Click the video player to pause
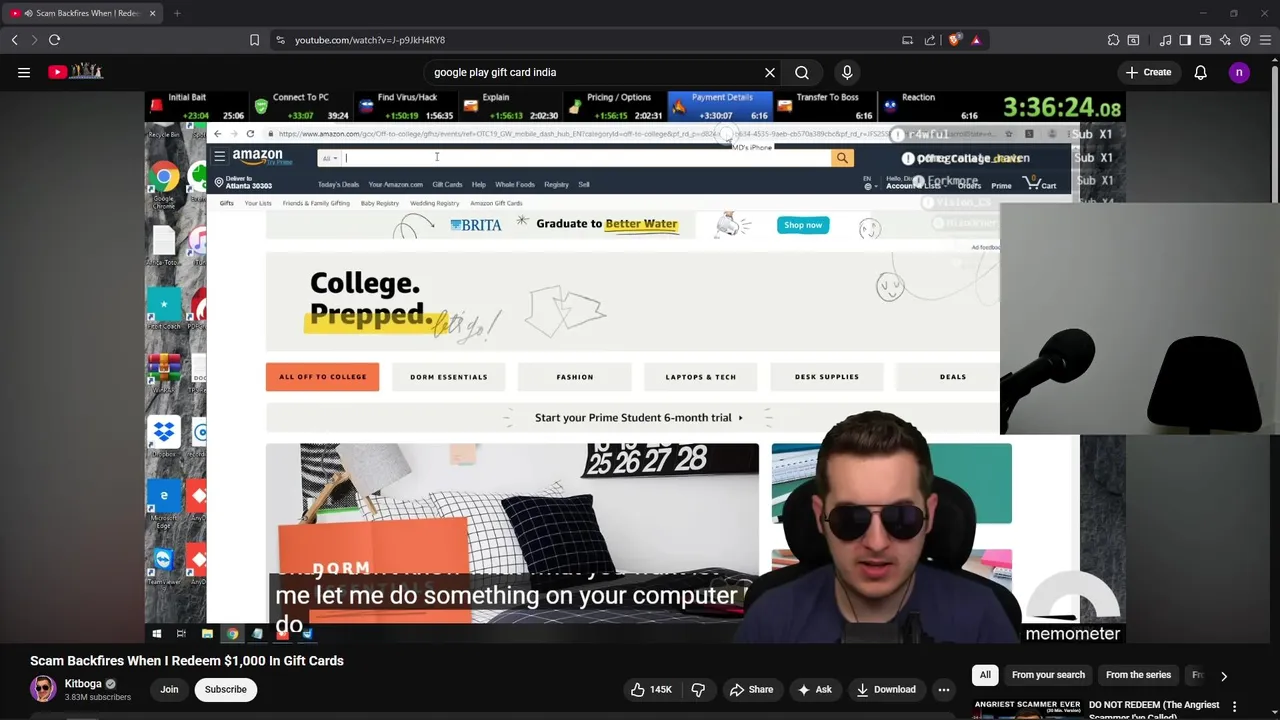This screenshot has width=1280, height=720. (x=635, y=366)
